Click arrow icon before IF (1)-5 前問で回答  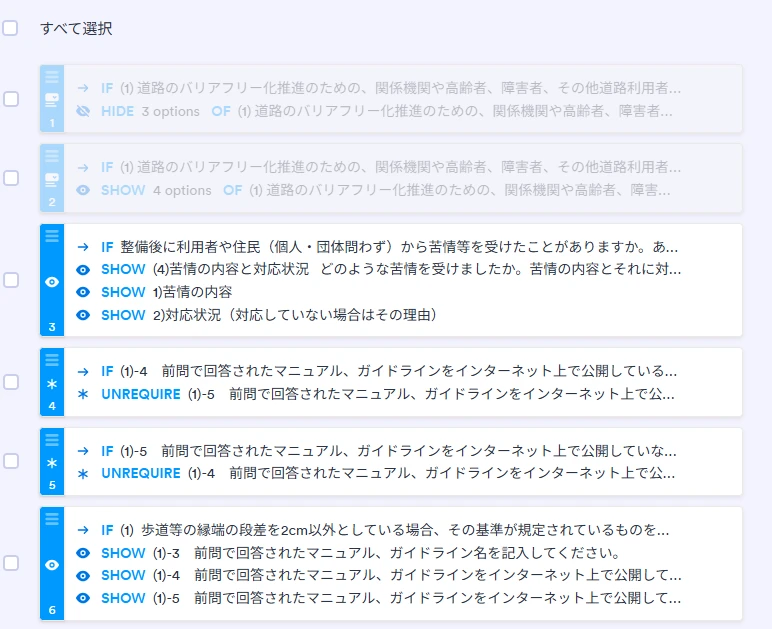(x=83, y=451)
